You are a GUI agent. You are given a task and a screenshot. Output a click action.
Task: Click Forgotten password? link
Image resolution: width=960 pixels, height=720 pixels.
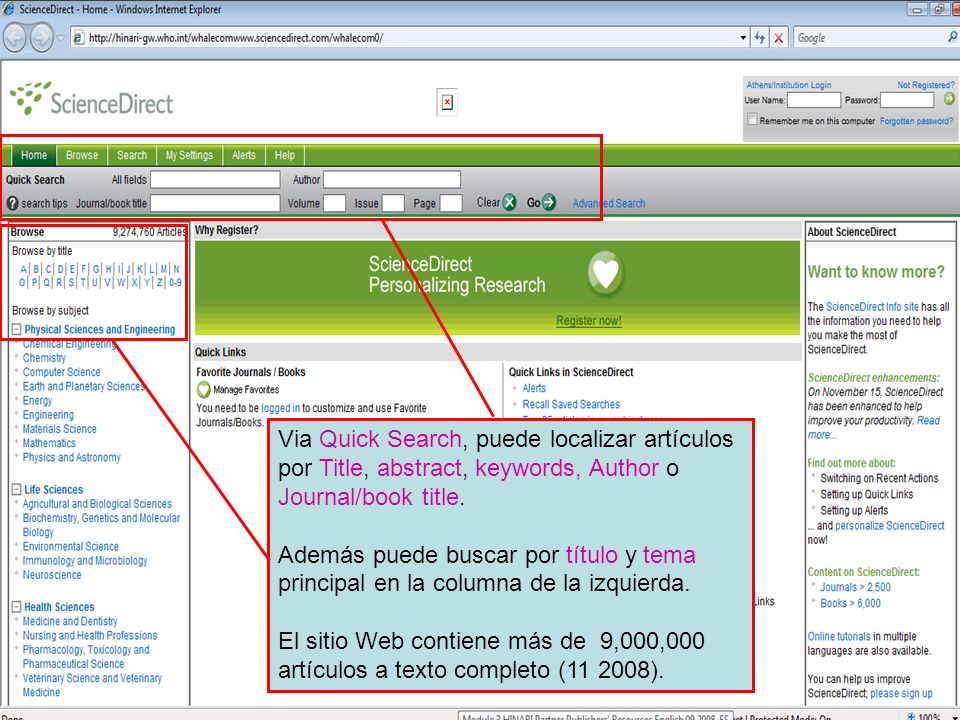point(917,121)
